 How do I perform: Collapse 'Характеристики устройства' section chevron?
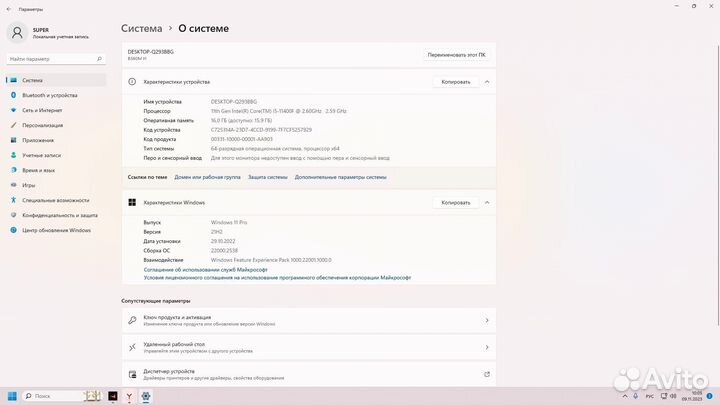click(487, 82)
